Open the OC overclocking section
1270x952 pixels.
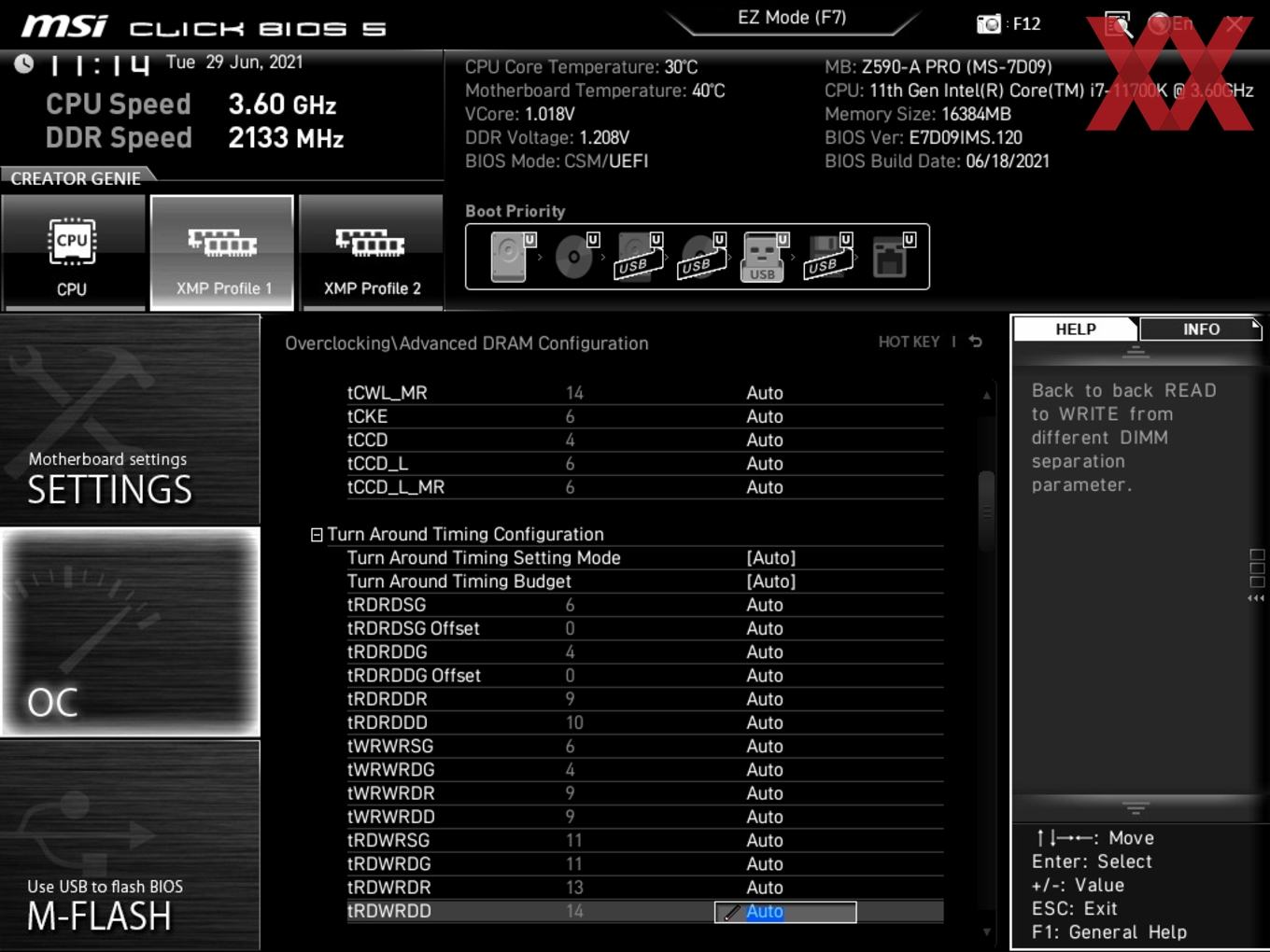130,632
